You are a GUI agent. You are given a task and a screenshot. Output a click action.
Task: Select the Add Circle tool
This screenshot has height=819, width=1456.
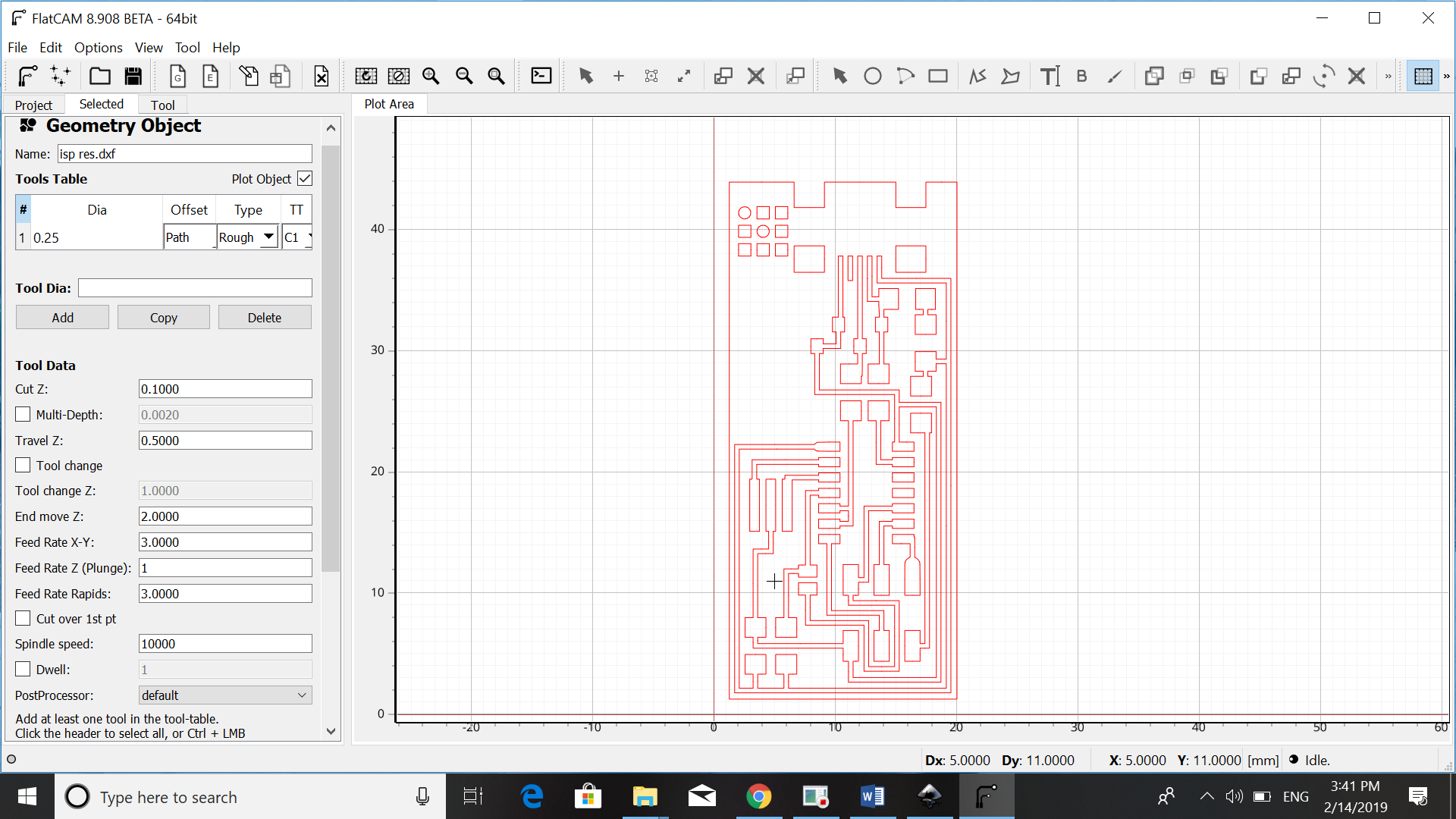click(x=873, y=76)
